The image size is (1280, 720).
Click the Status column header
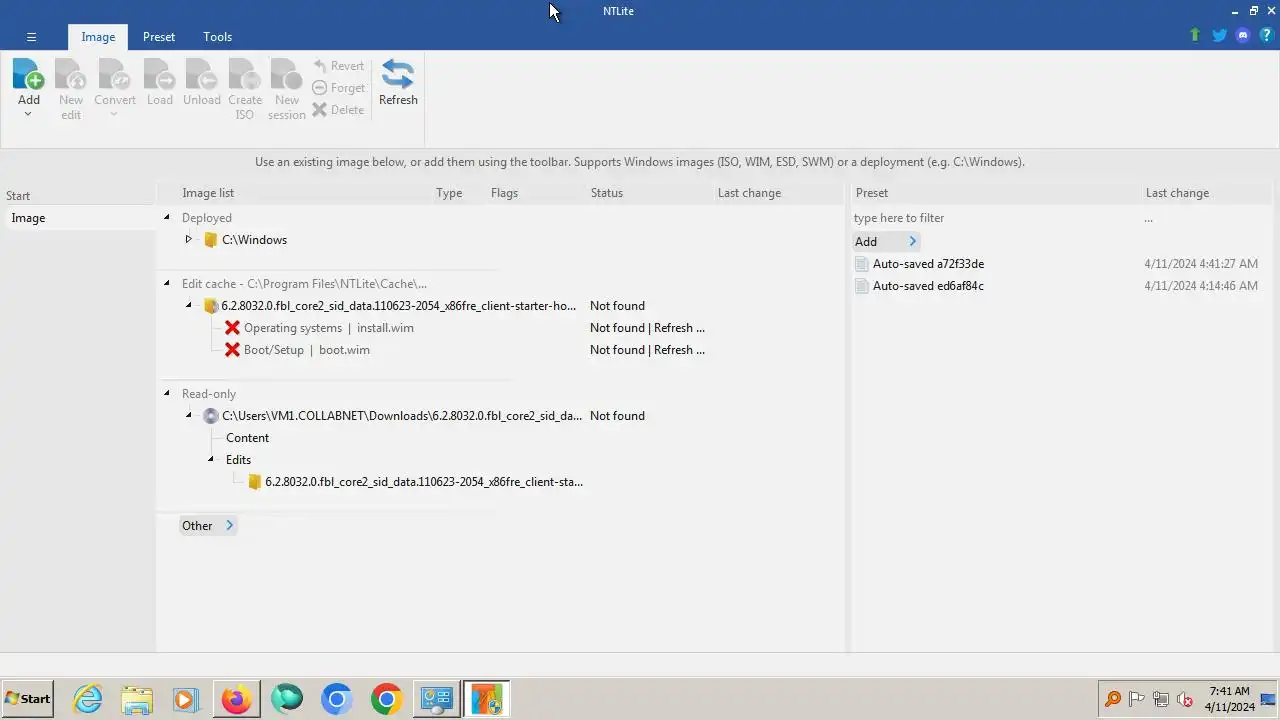point(606,193)
